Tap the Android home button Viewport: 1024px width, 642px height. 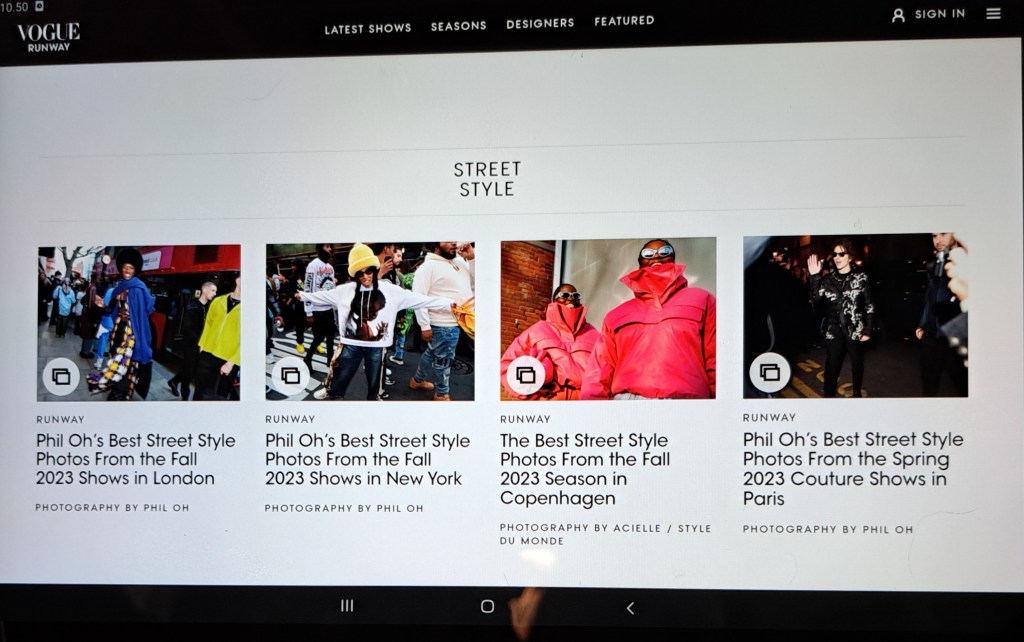[x=487, y=607]
